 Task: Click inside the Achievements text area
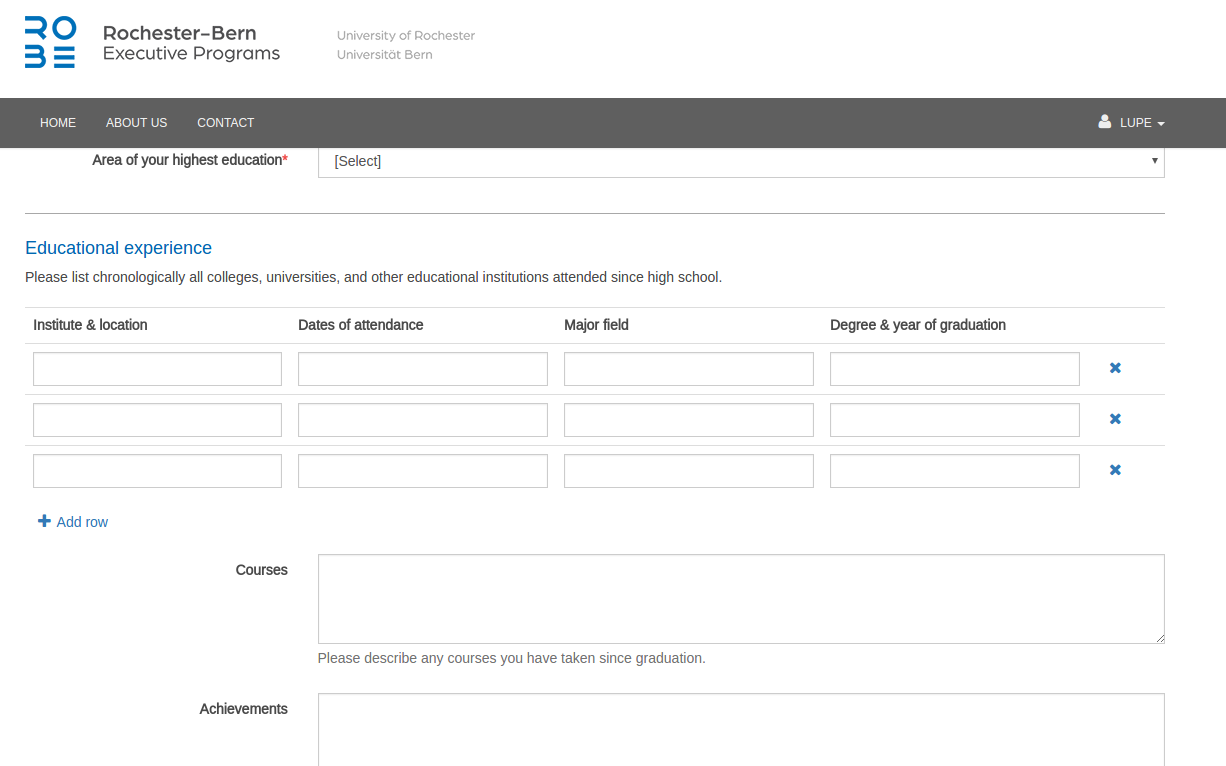click(741, 730)
